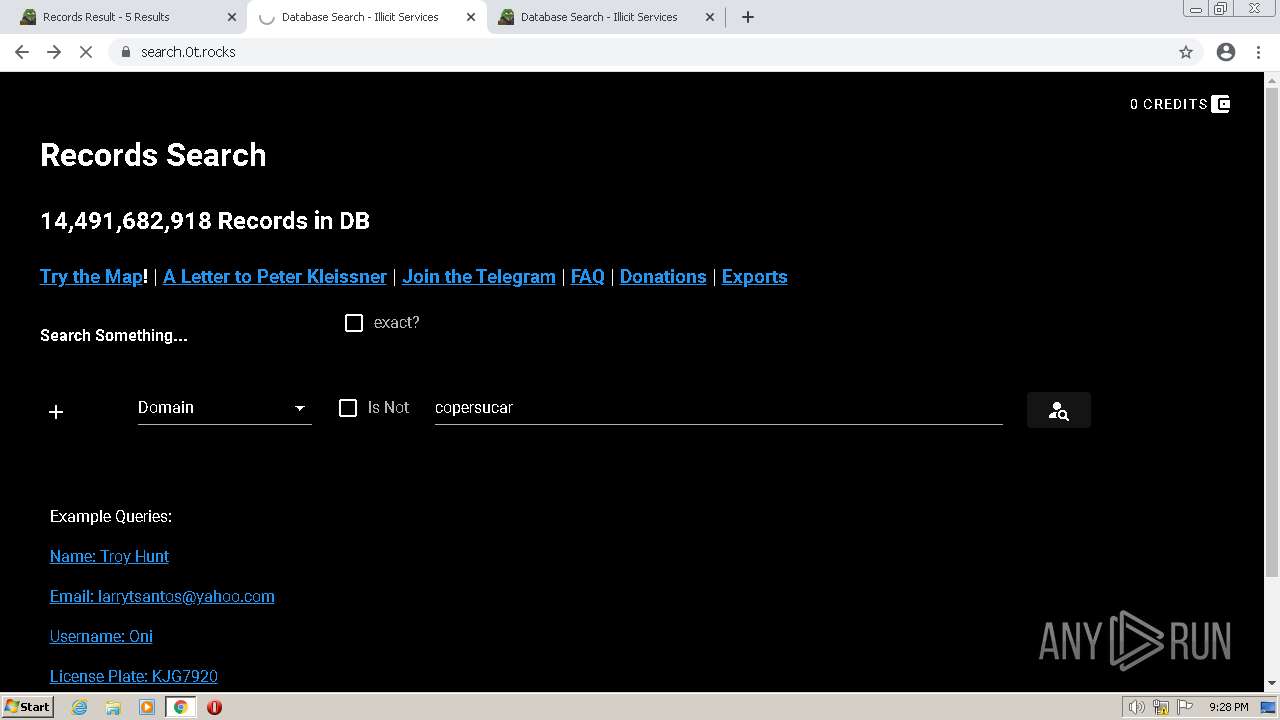The width and height of the screenshot is (1280, 720).
Task: Bookmark this page with star icon
Action: coord(1186,52)
